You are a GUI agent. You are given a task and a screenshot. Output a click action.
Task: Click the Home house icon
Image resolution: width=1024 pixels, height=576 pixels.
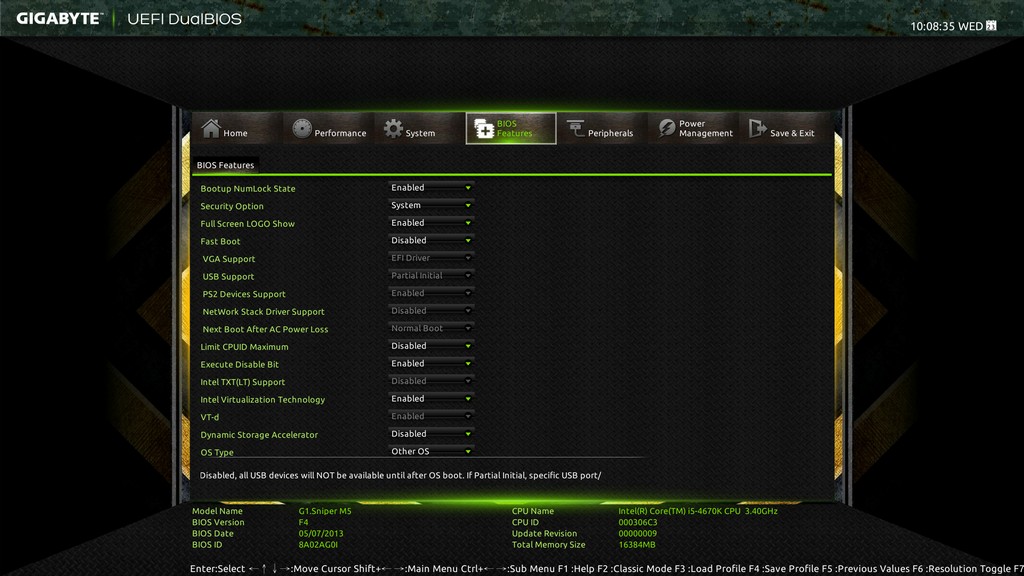coord(211,128)
